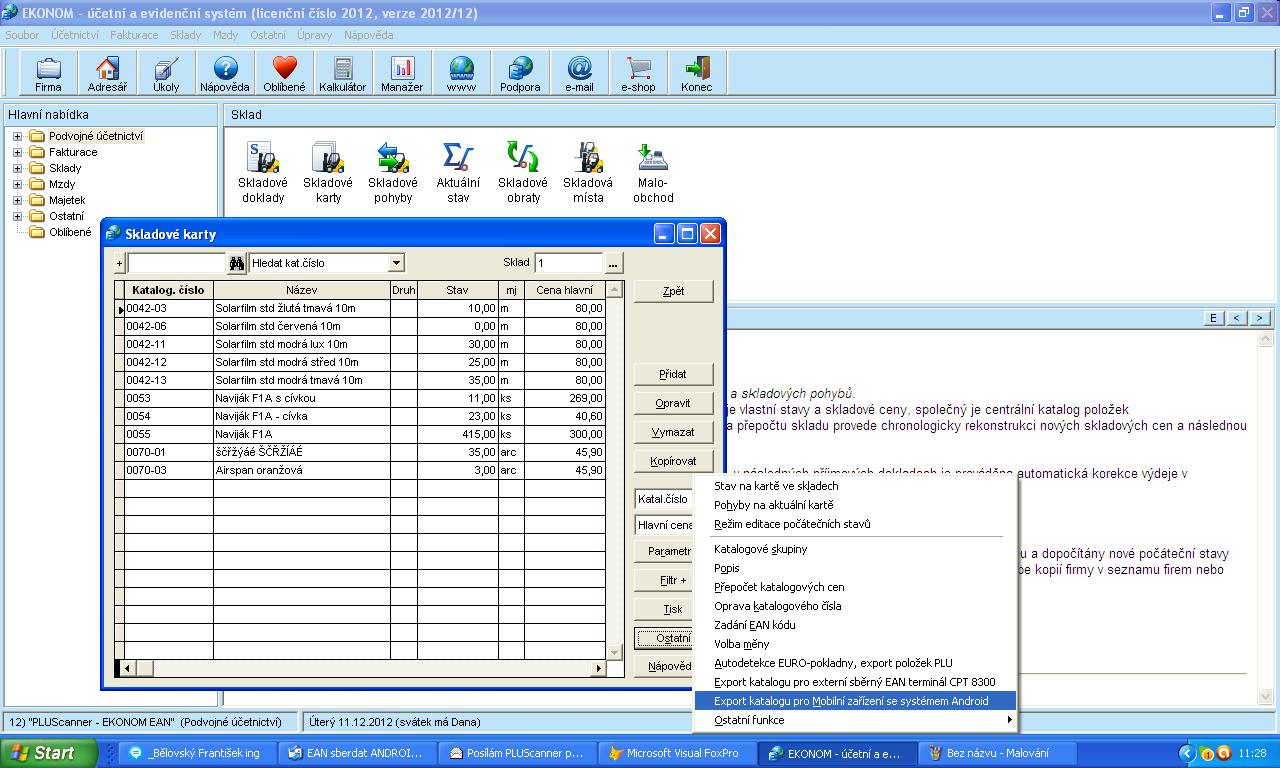Open the Úpravy menu
1280x768 pixels.
314,35
